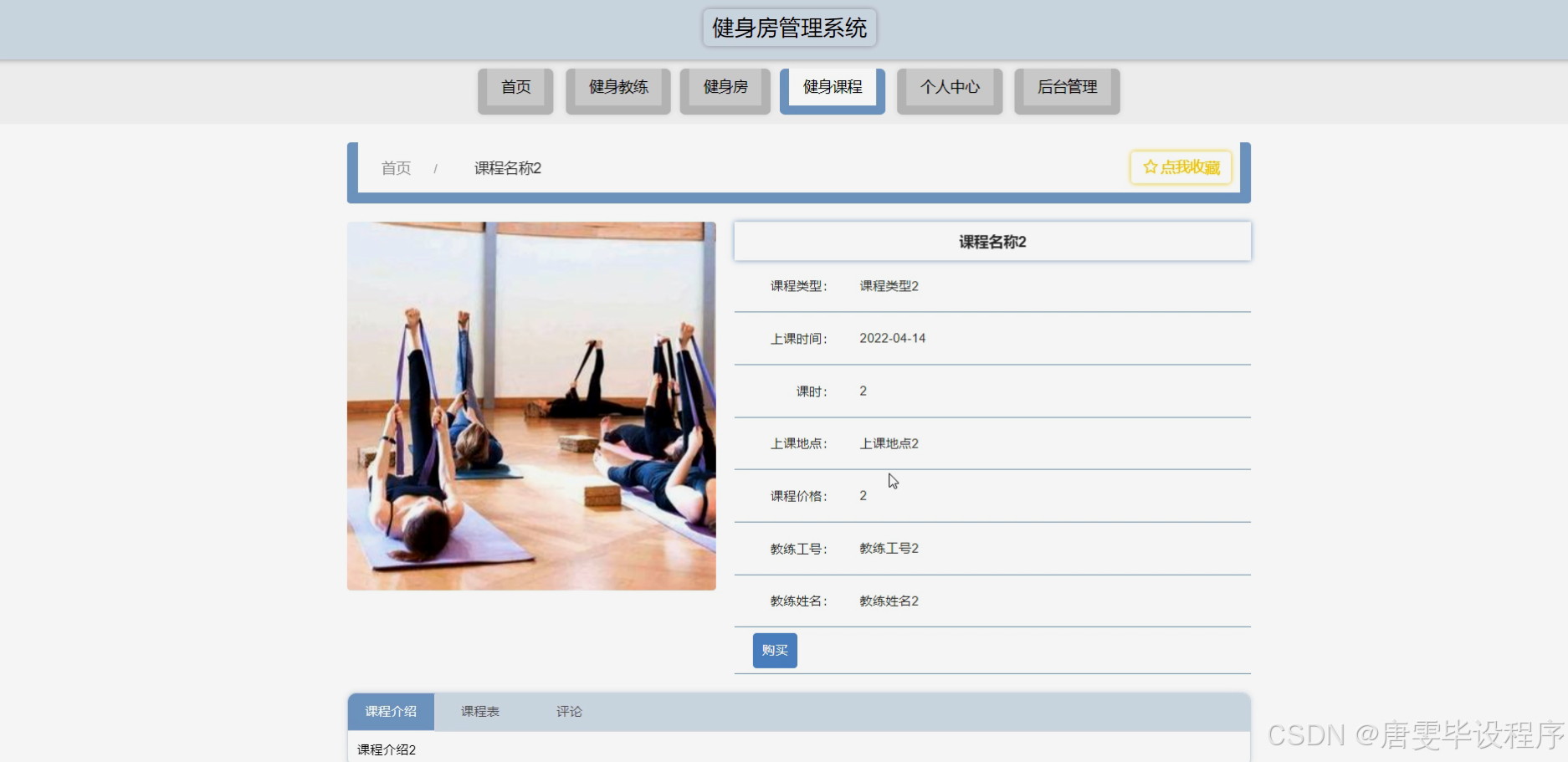Click the 课时: label

(812, 391)
